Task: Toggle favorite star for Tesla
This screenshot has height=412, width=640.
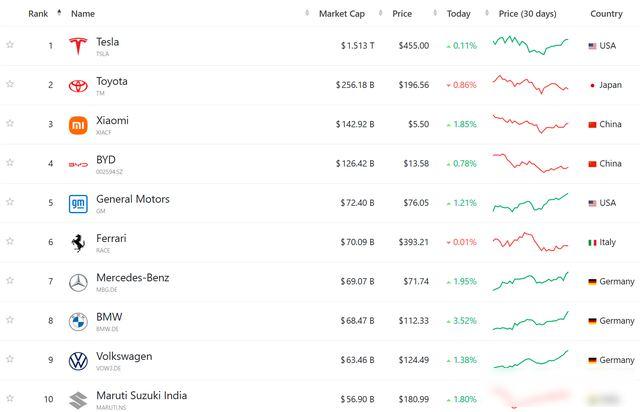Action: [10, 46]
